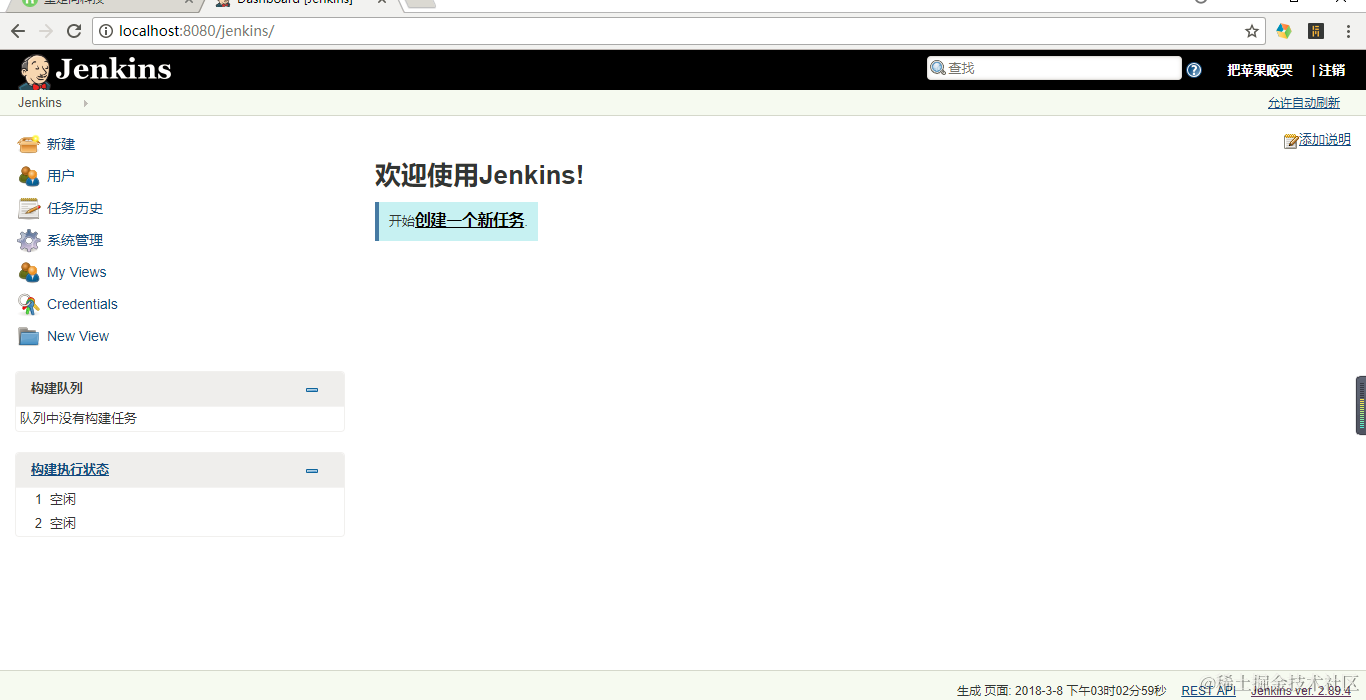
Task: Open the New View menu link
Action: [78, 336]
